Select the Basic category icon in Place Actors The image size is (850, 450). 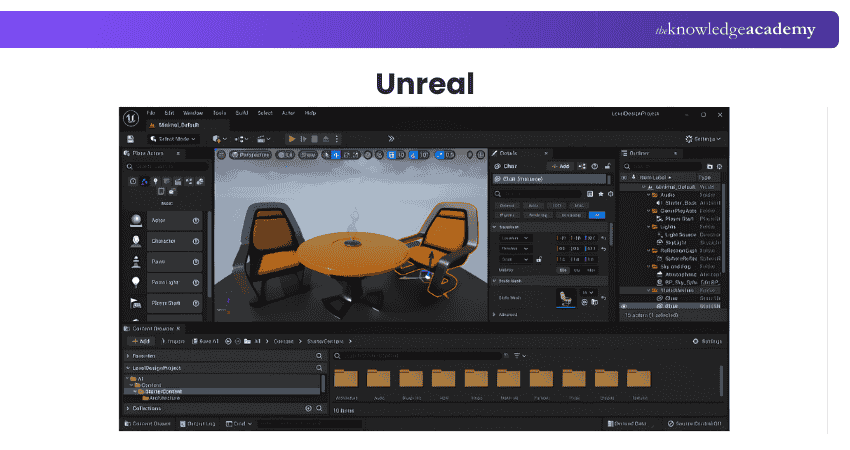pos(144,182)
